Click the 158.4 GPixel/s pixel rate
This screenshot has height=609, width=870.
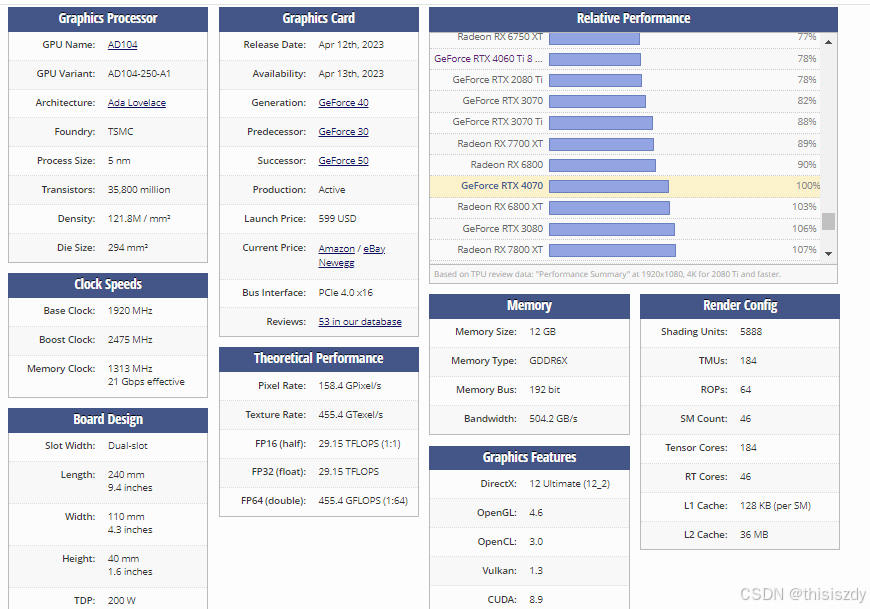350,386
